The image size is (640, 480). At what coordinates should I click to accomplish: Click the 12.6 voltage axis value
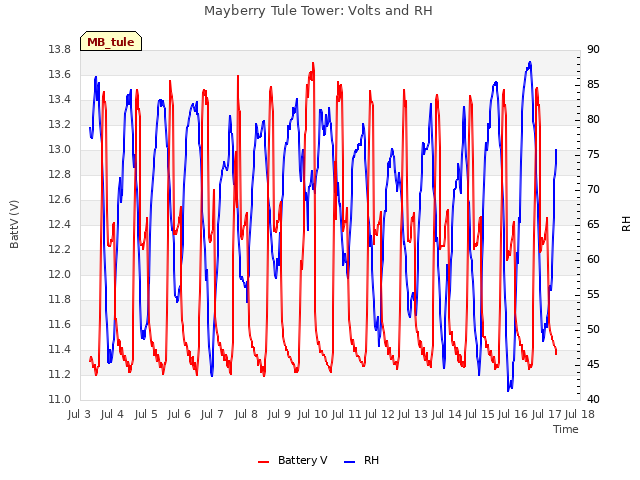tap(60, 200)
